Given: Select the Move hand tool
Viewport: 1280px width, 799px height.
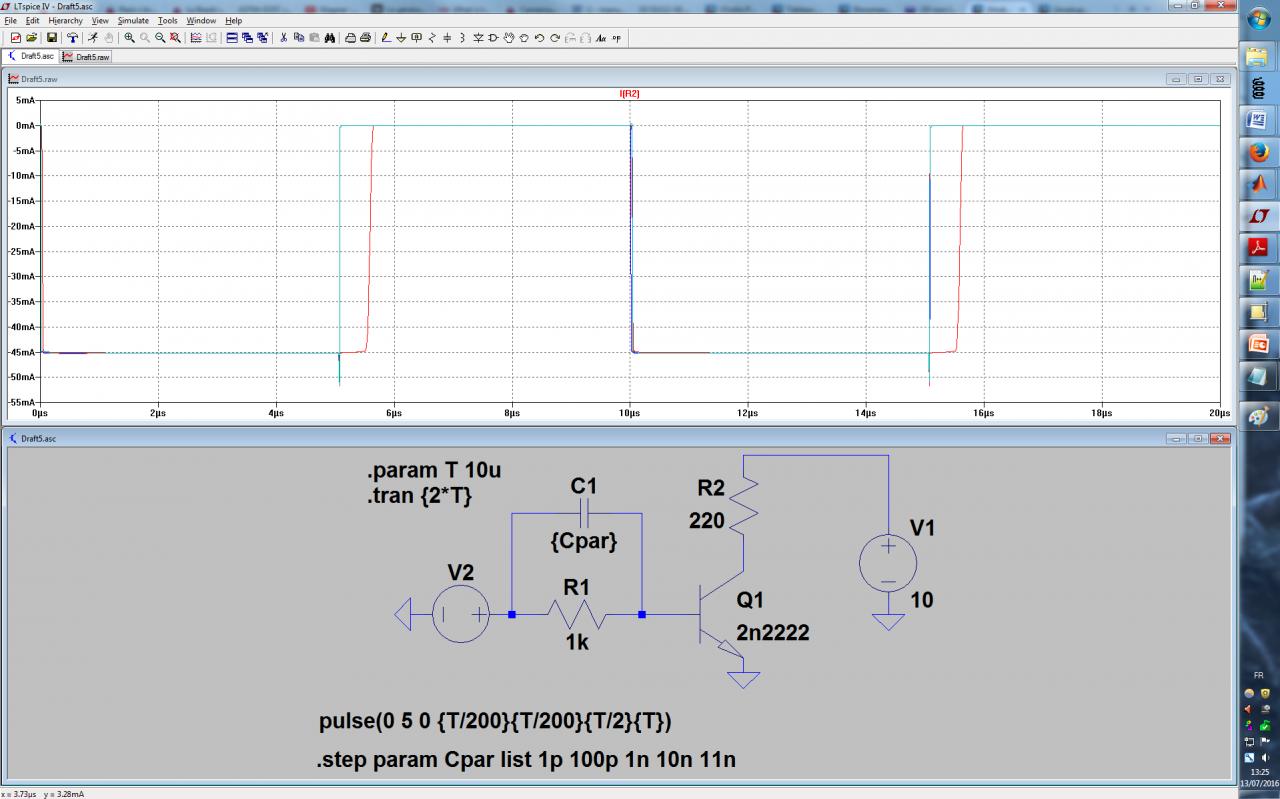Looking at the screenshot, I should click(x=509, y=37).
